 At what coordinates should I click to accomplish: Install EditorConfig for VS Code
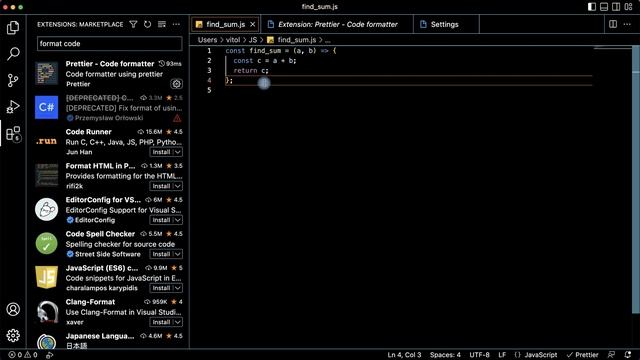point(161,220)
